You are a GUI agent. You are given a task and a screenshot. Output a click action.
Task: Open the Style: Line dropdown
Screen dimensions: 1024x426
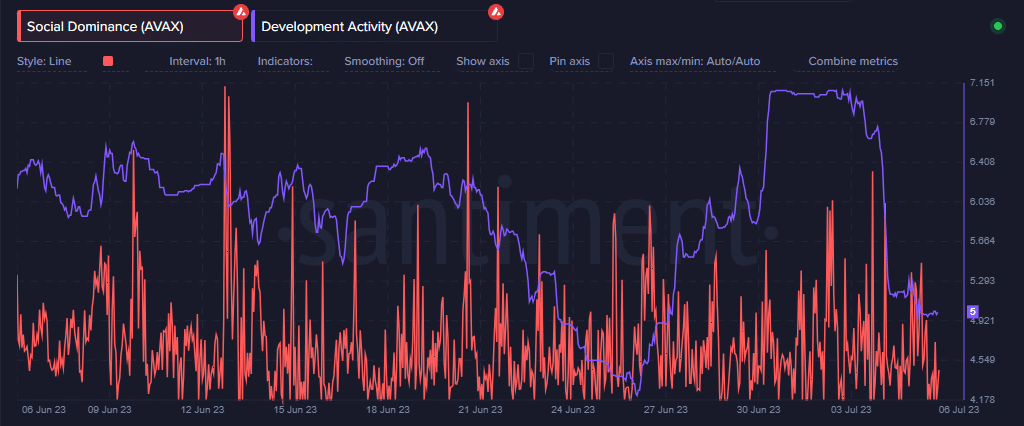point(44,61)
